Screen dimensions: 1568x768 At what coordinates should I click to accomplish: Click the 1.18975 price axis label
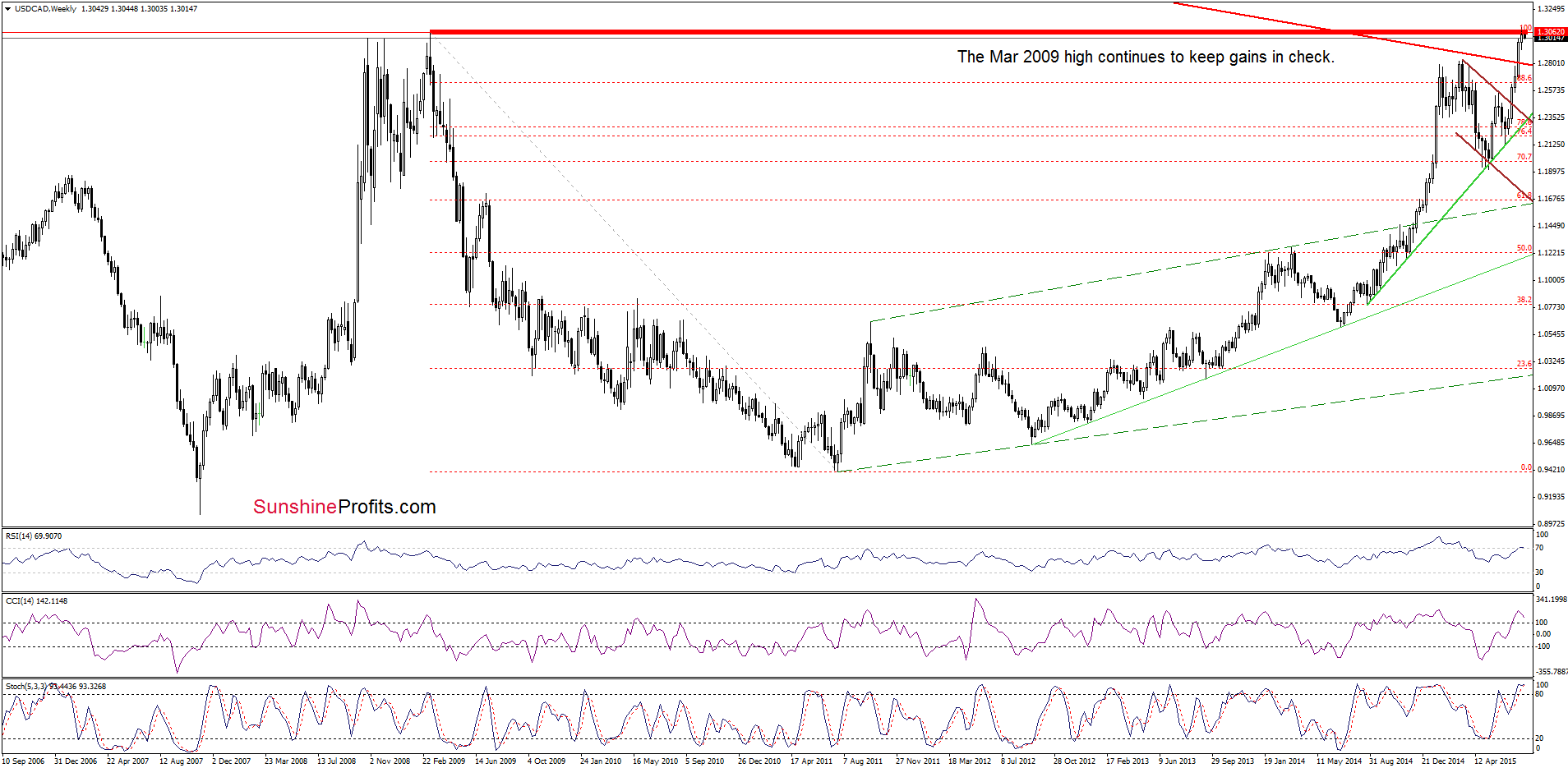point(1551,172)
